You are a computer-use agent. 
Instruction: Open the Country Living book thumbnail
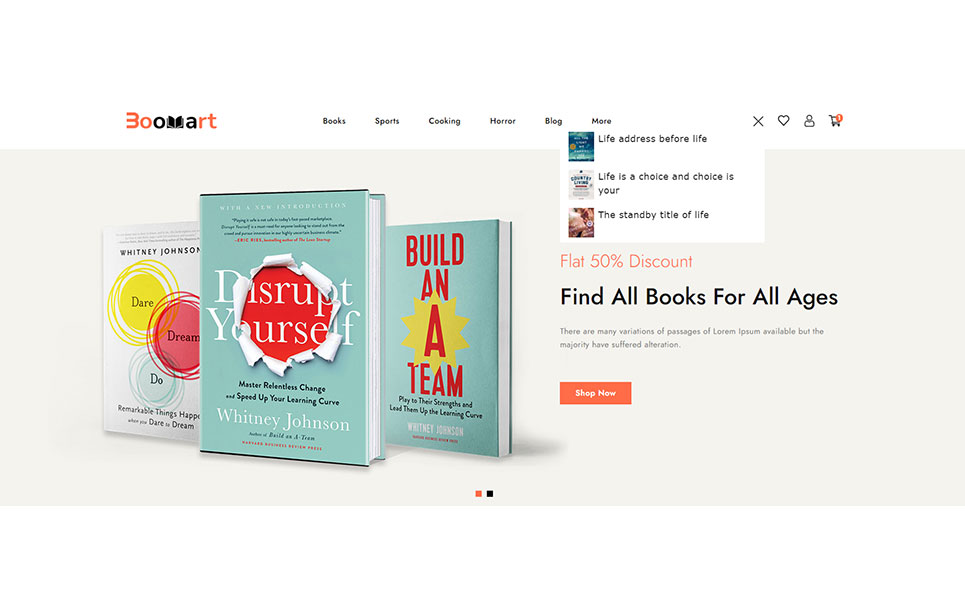pyautogui.click(x=581, y=184)
